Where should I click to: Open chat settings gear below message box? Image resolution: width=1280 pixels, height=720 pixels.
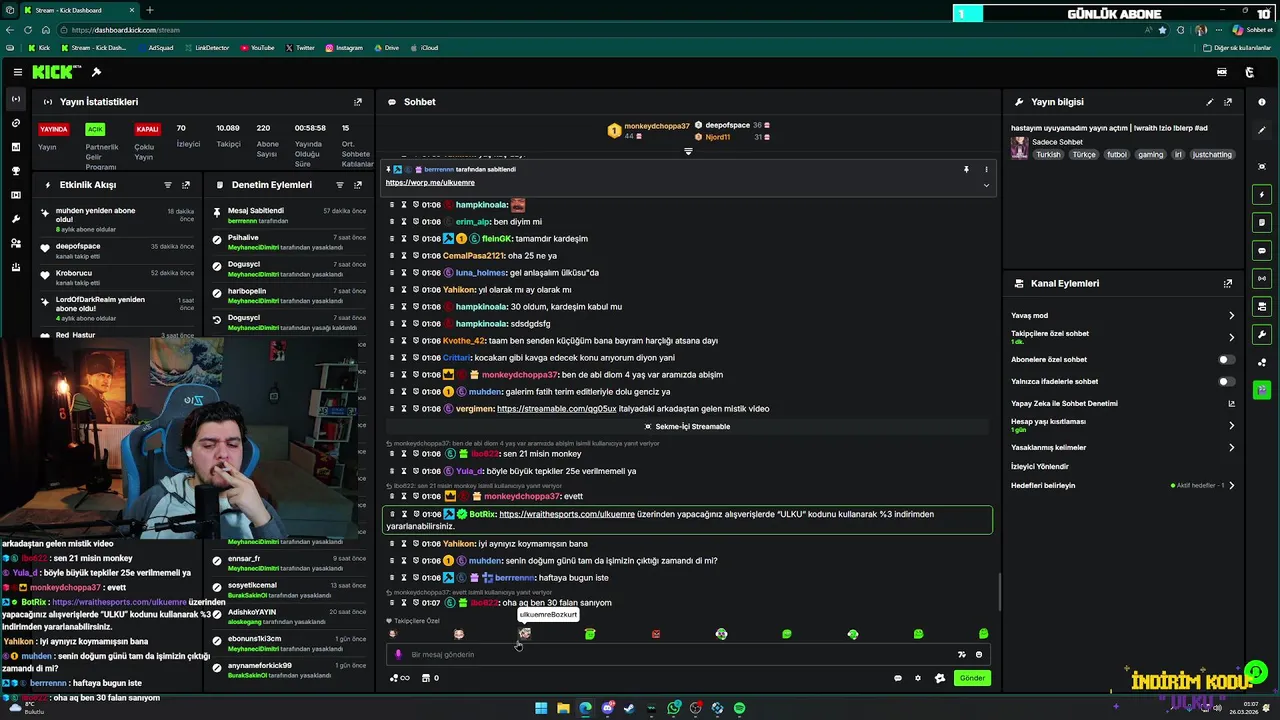point(918,678)
